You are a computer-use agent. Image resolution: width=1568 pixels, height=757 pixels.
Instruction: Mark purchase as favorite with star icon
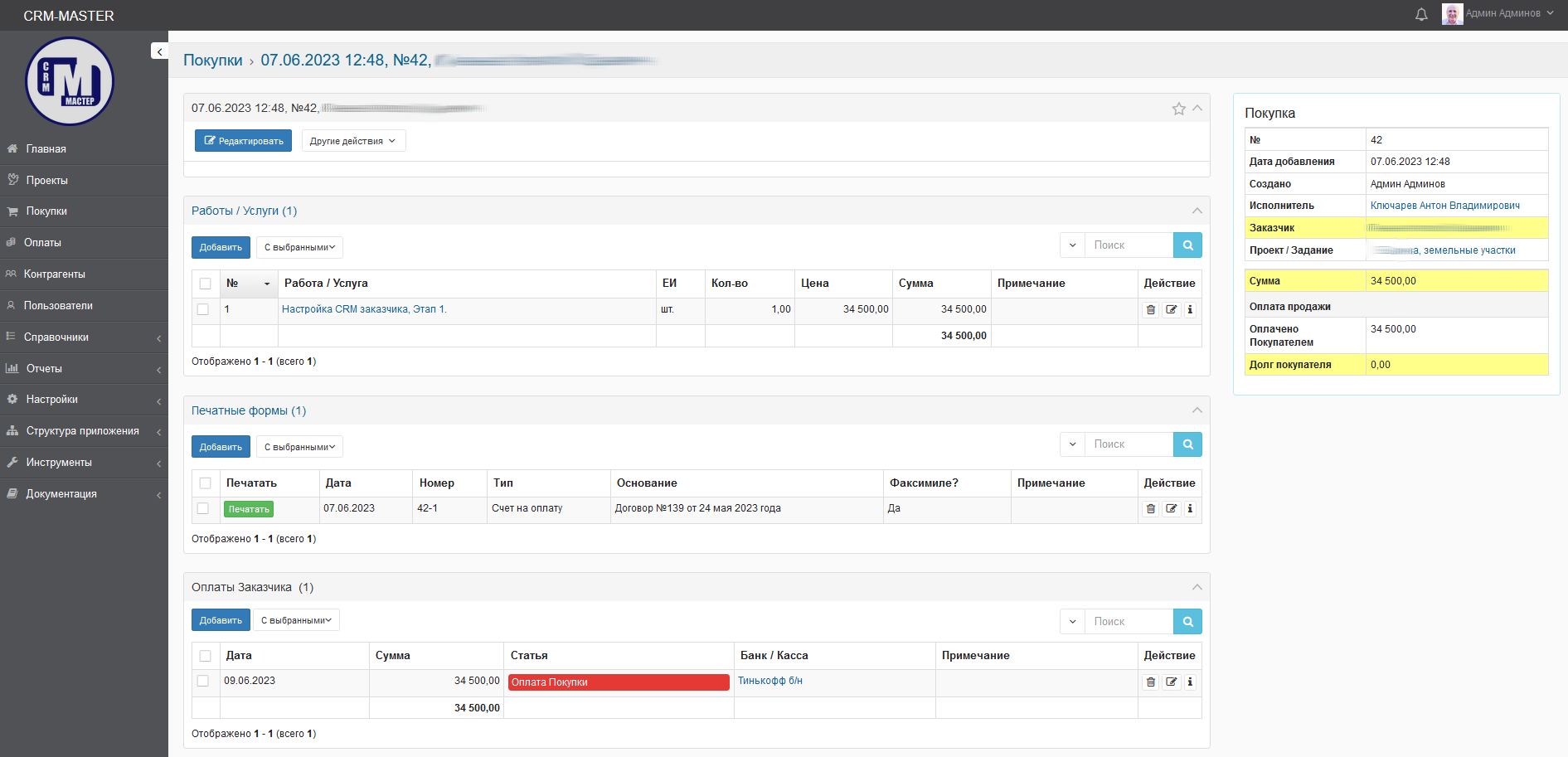click(x=1178, y=109)
